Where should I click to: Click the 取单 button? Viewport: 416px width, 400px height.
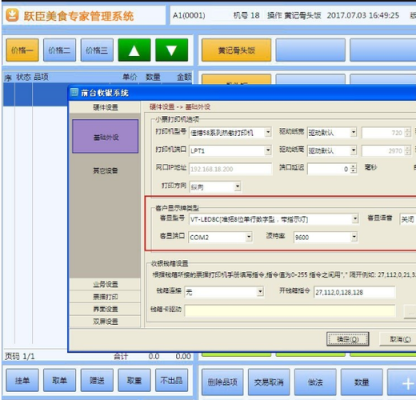(60, 380)
